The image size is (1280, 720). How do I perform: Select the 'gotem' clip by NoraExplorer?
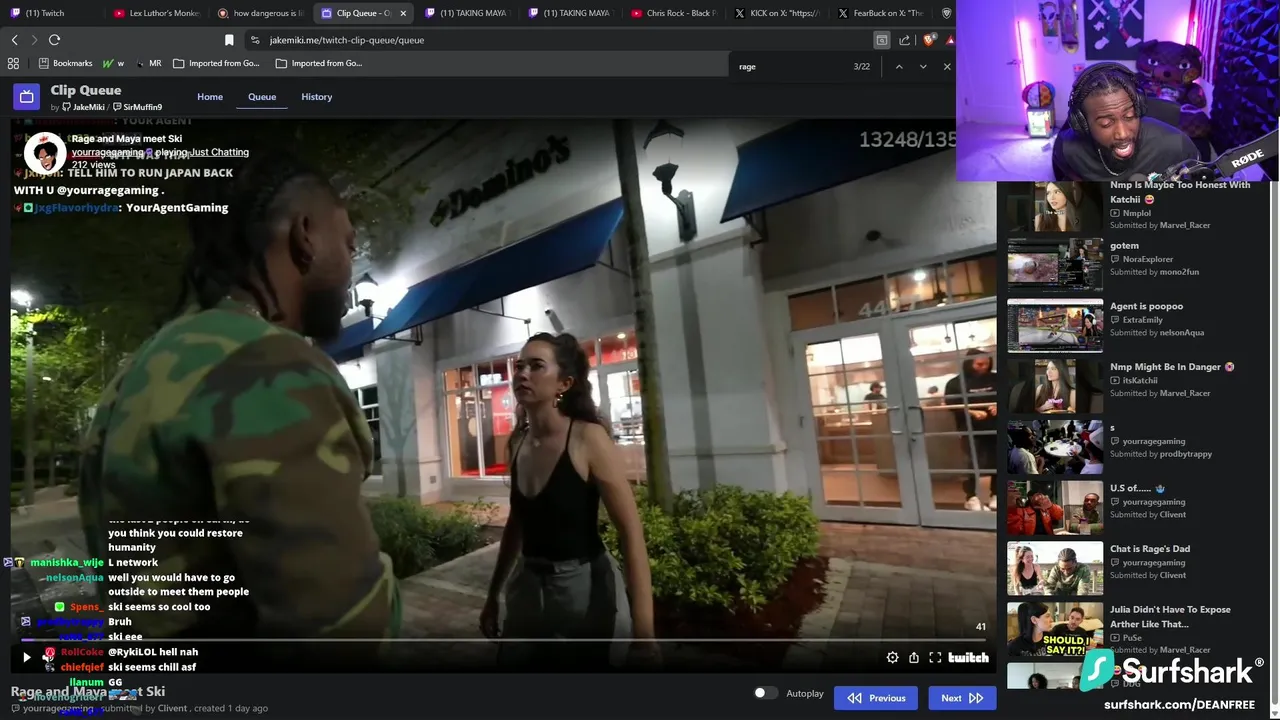(x=1055, y=265)
